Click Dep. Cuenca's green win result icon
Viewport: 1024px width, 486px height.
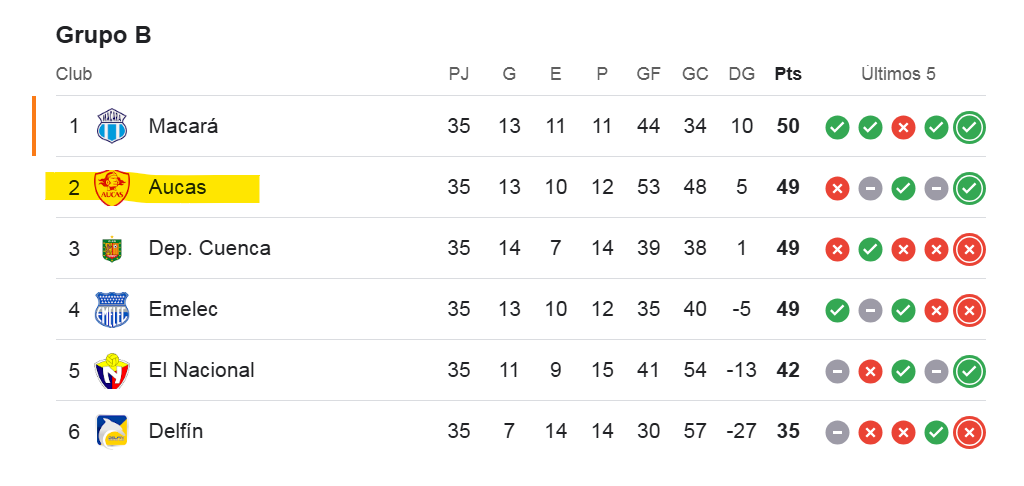[x=870, y=249]
